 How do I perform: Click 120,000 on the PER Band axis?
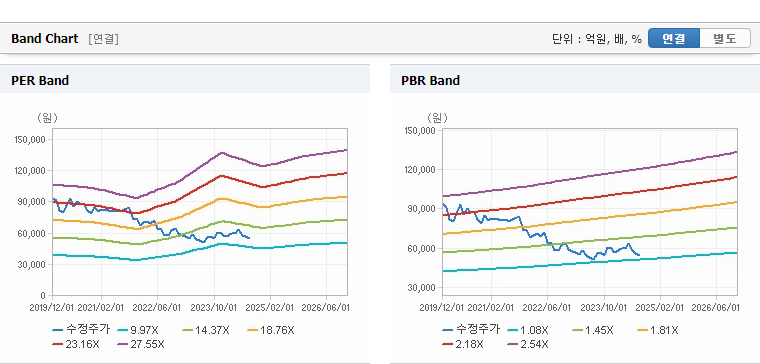[x=31, y=171]
